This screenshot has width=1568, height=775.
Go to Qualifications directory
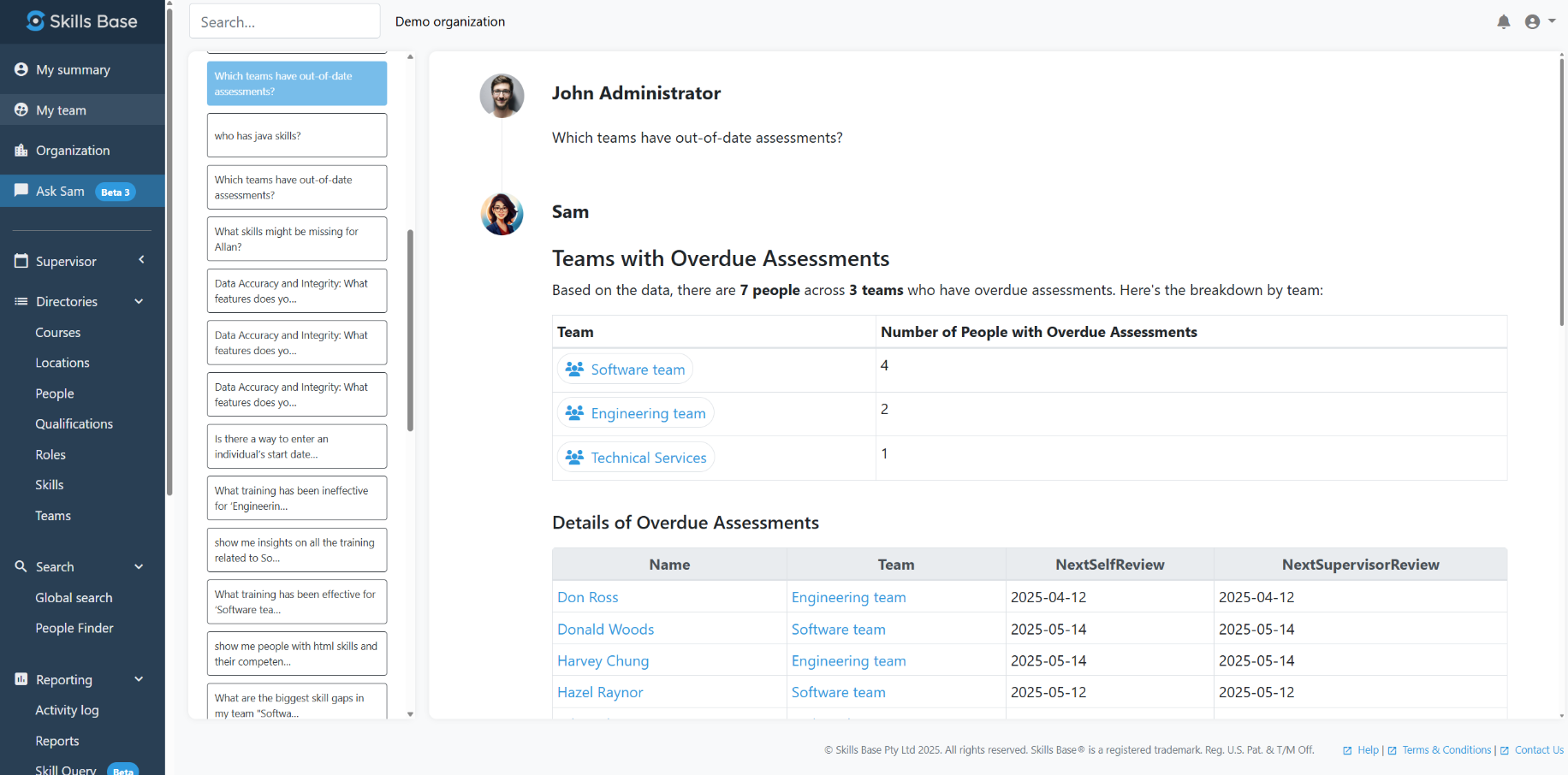point(74,424)
